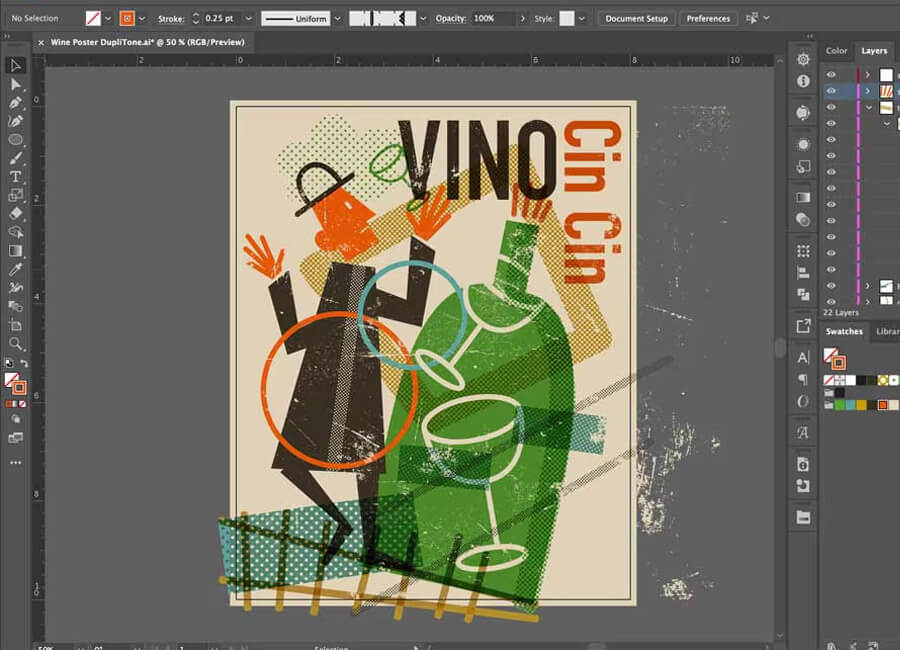Open the Opacity value dropdown arrow
Screen dimensions: 900x650
(524, 19)
